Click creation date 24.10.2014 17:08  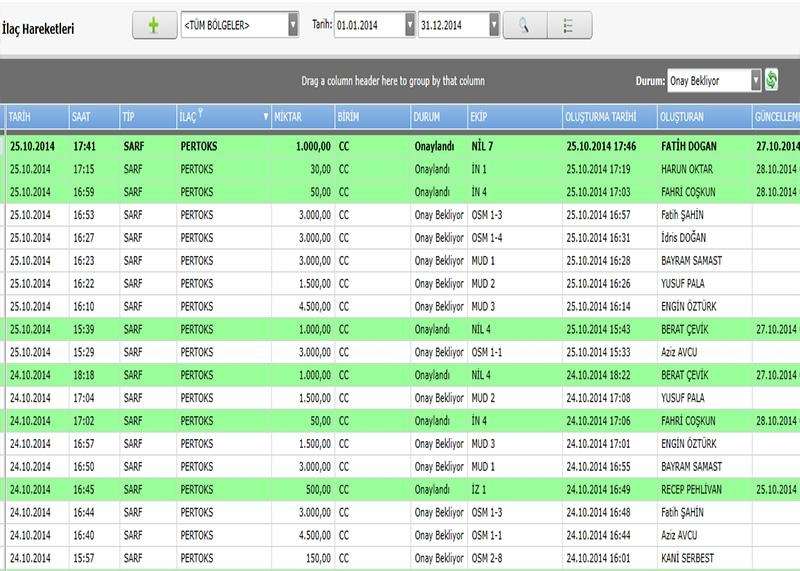tap(598, 398)
